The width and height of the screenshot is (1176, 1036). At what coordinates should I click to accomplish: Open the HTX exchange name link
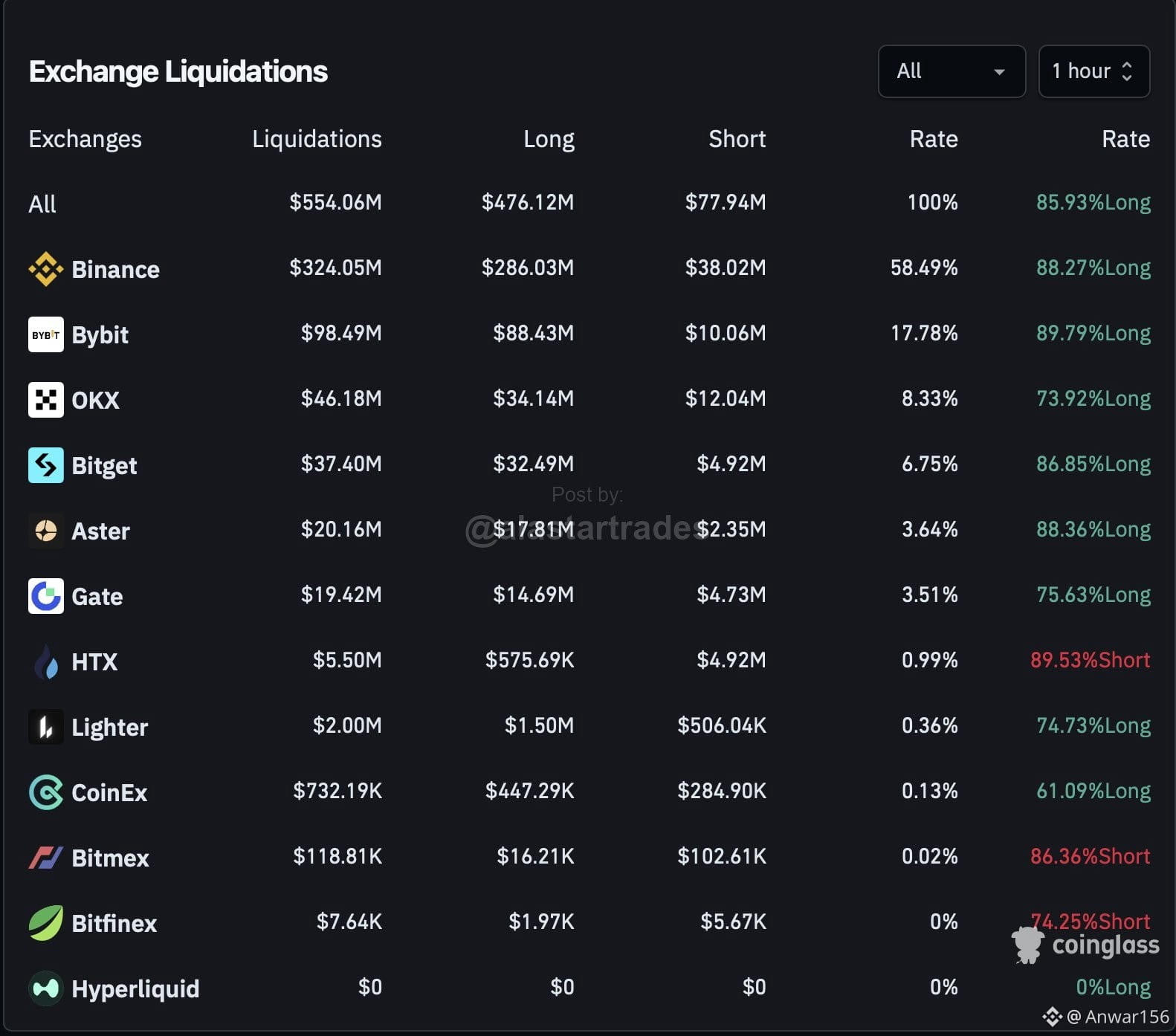[x=94, y=661]
